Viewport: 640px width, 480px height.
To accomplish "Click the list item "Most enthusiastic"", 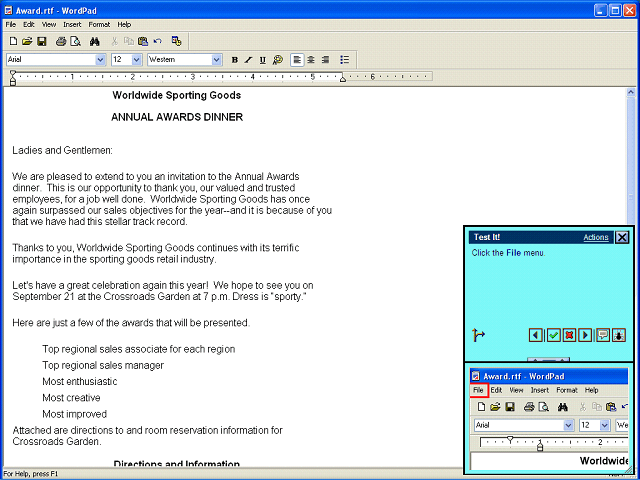I will [80, 382].
